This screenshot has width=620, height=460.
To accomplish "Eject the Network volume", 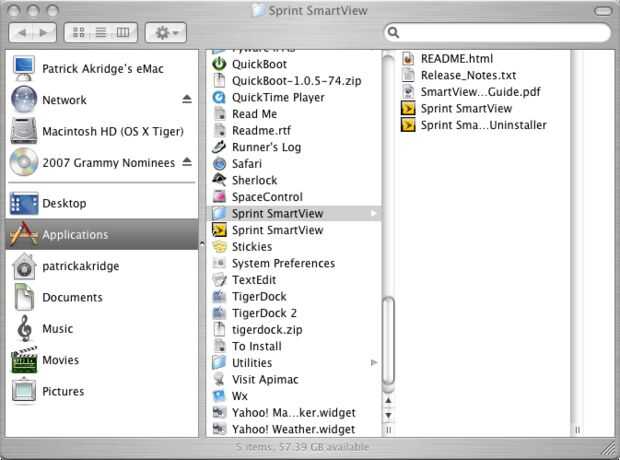I will 187,99.
